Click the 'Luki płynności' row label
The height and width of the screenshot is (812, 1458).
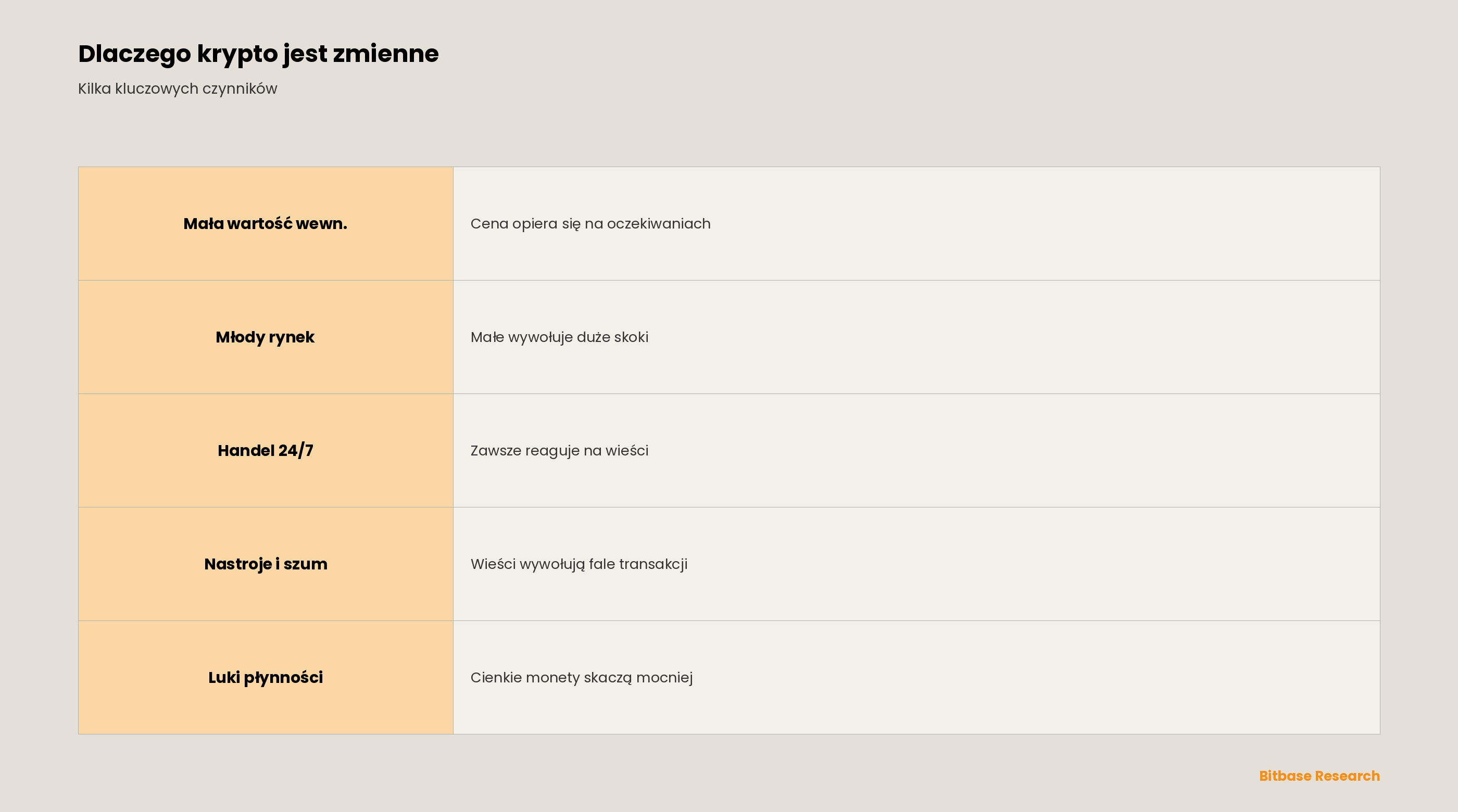pyautogui.click(x=266, y=677)
